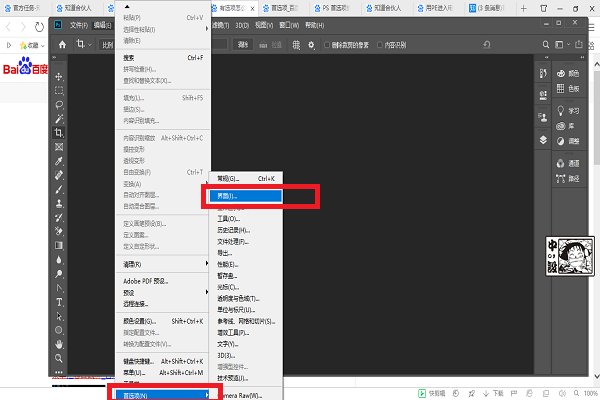Open the 路径 (Paths) panel
The width and height of the screenshot is (600, 400).
tap(568, 178)
